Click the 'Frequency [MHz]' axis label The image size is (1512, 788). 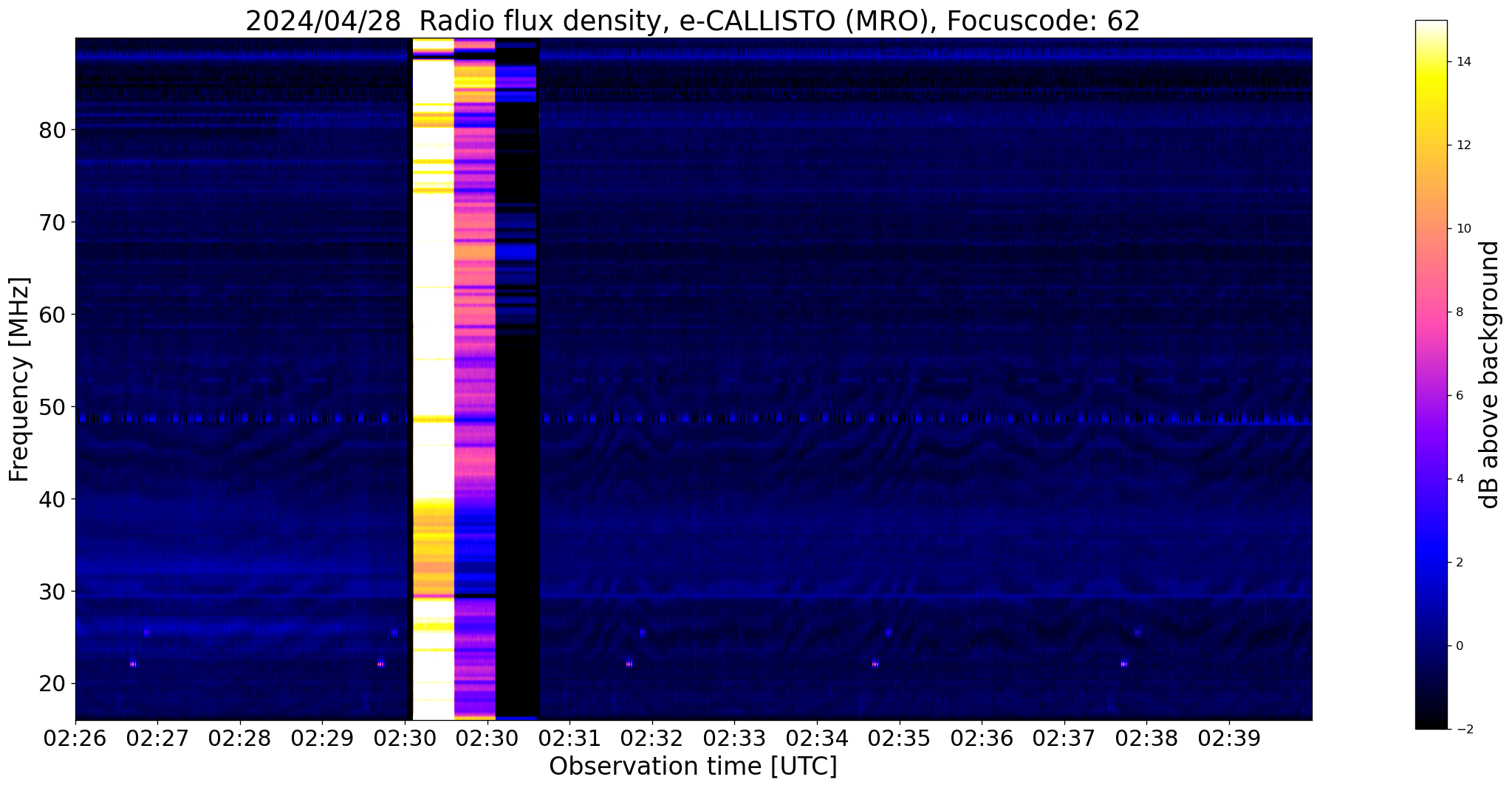coord(20,379)
